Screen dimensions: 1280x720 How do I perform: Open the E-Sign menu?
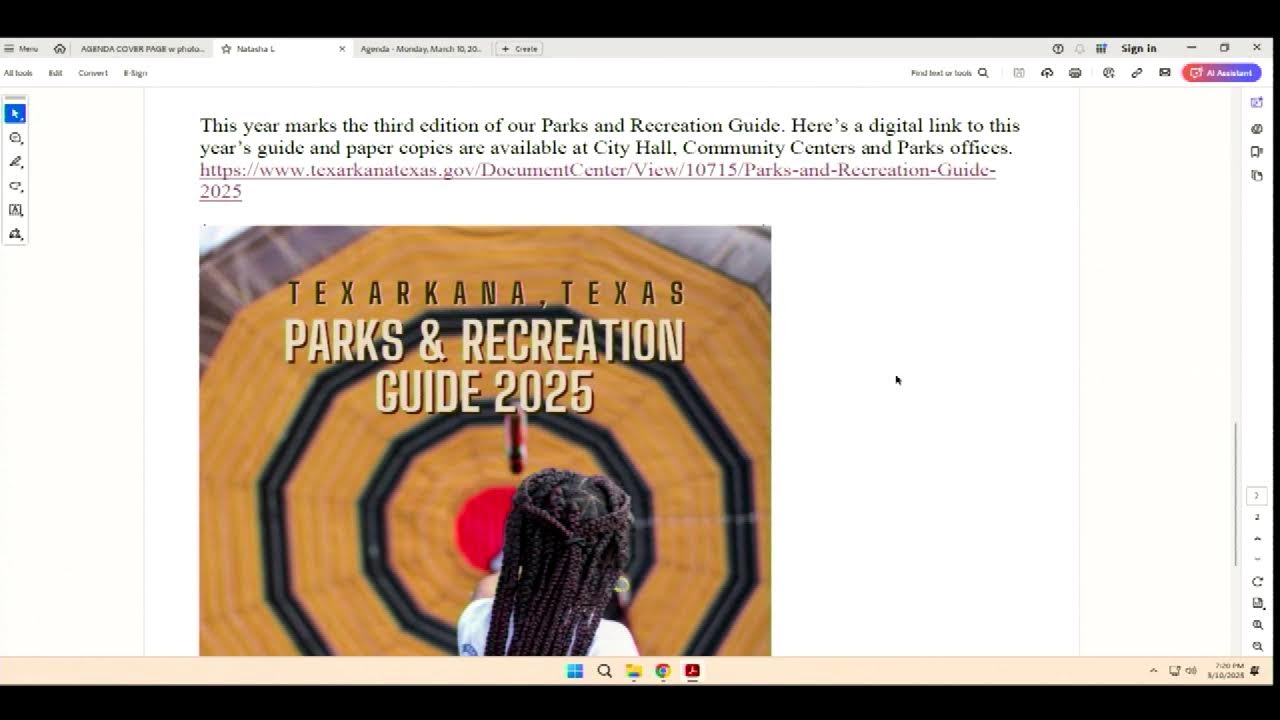pos(135,73)
